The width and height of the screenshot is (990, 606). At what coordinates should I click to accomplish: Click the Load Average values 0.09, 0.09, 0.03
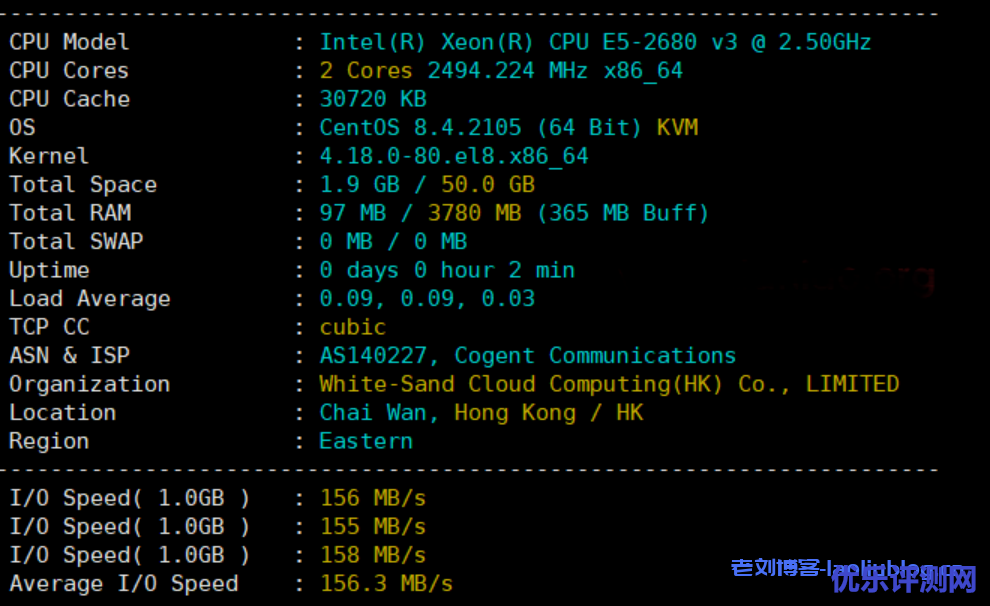(427, 299)
